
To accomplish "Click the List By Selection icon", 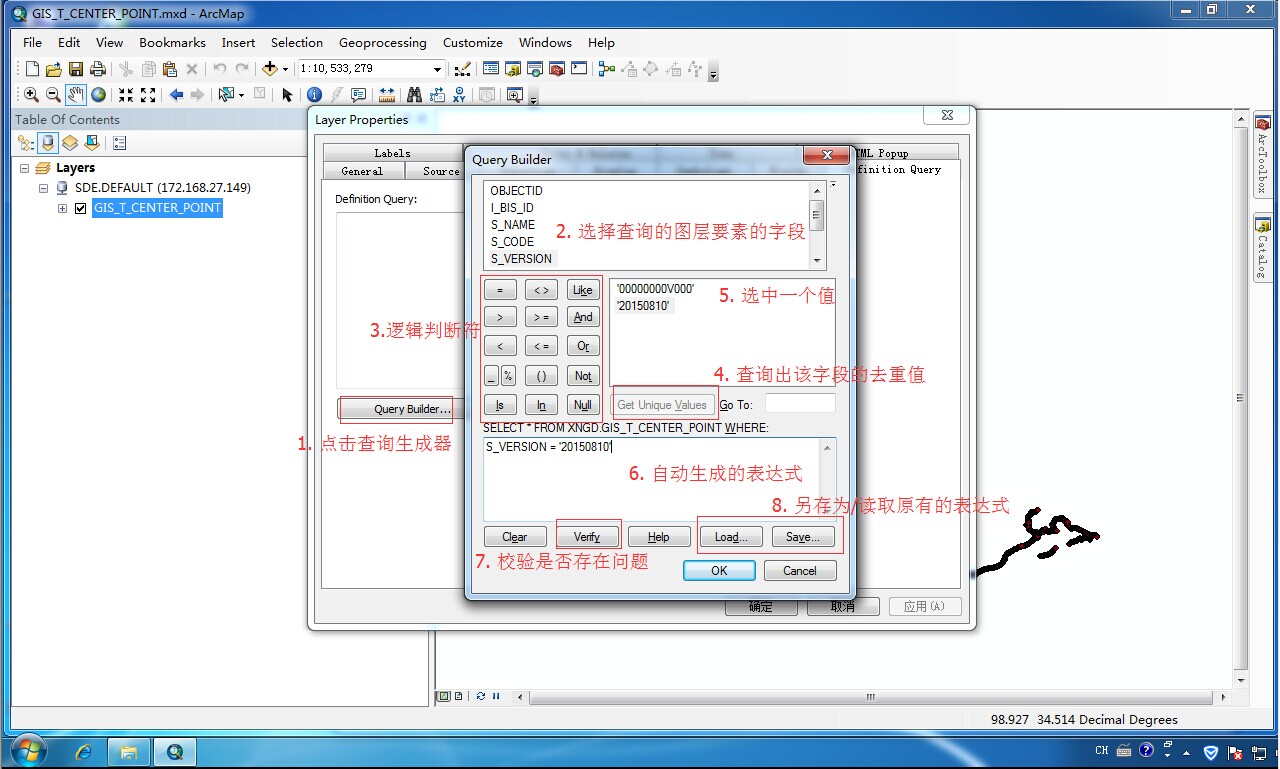I will click(92, 143).
